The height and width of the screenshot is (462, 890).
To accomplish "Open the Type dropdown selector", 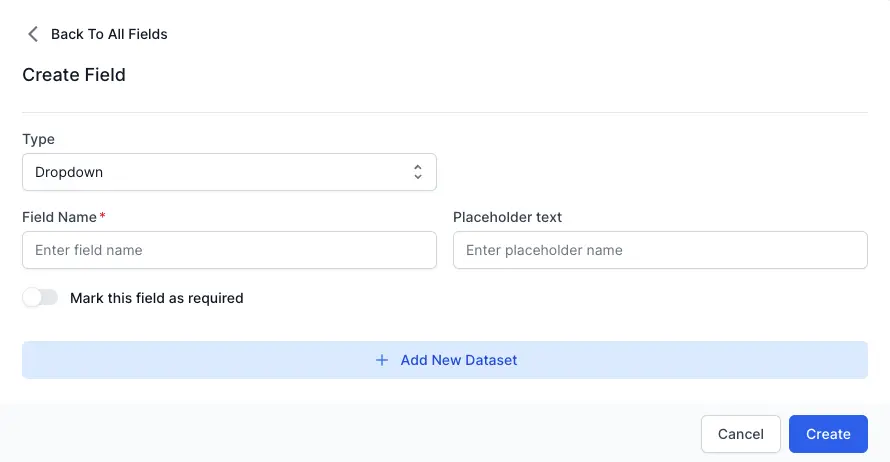I will (x=229, y=172).
